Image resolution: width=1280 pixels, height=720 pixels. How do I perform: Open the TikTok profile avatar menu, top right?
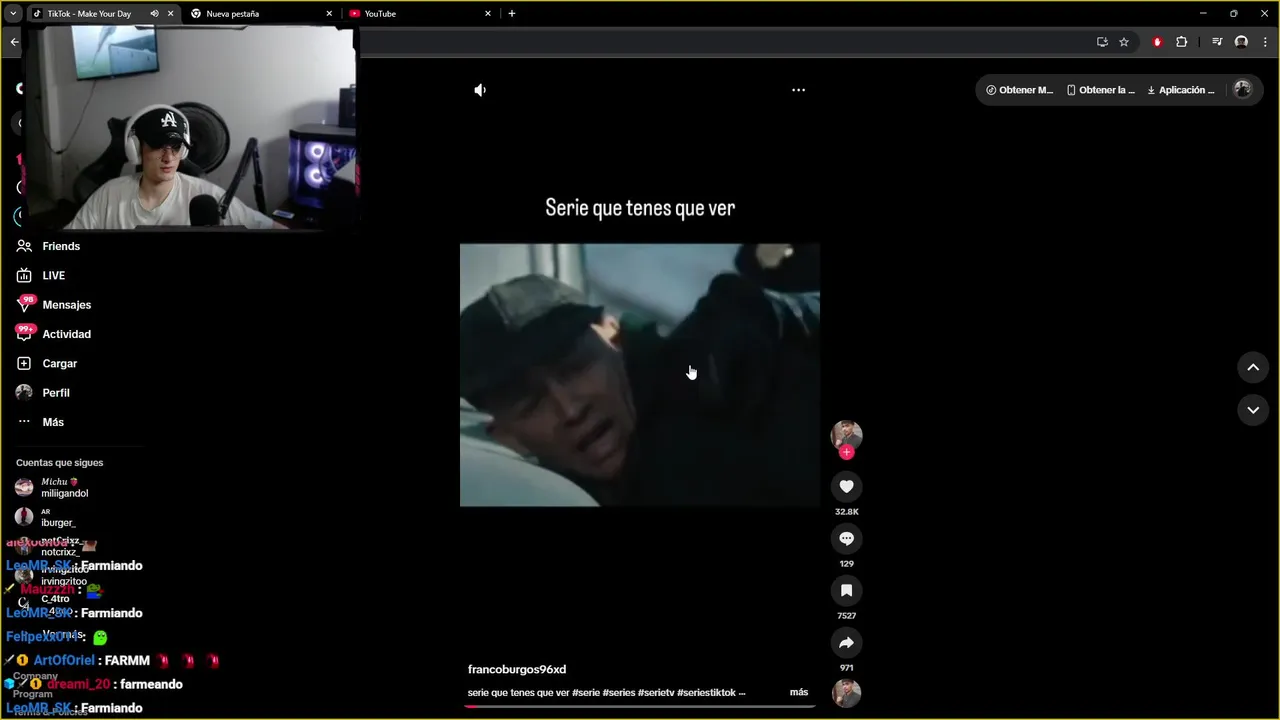tap(1243, 89)
